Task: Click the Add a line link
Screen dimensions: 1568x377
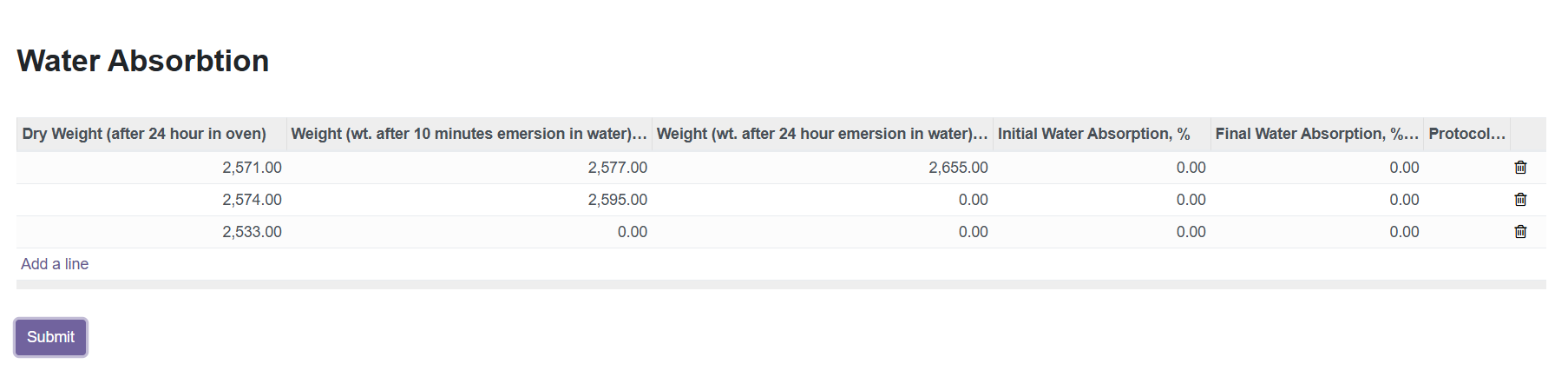Action: click(x=55, y=264)
